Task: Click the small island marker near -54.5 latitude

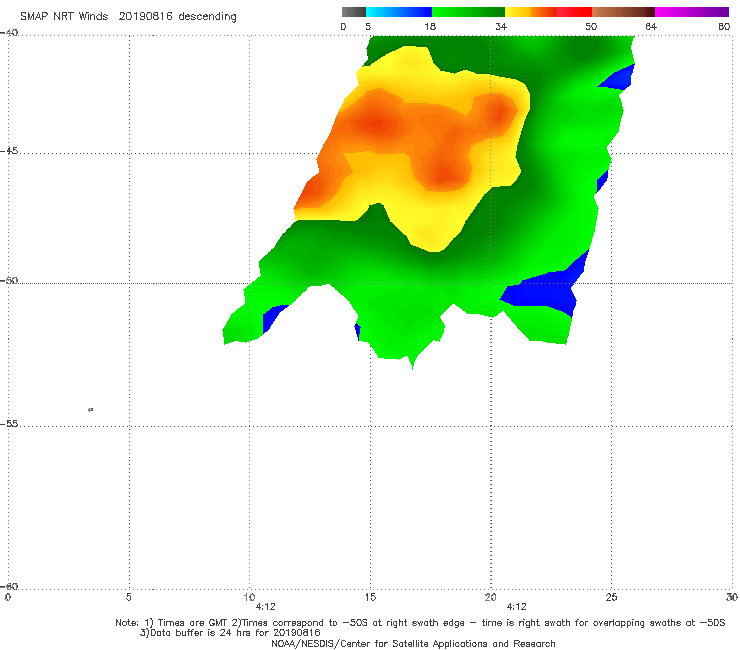Action: tap(91, 409)
